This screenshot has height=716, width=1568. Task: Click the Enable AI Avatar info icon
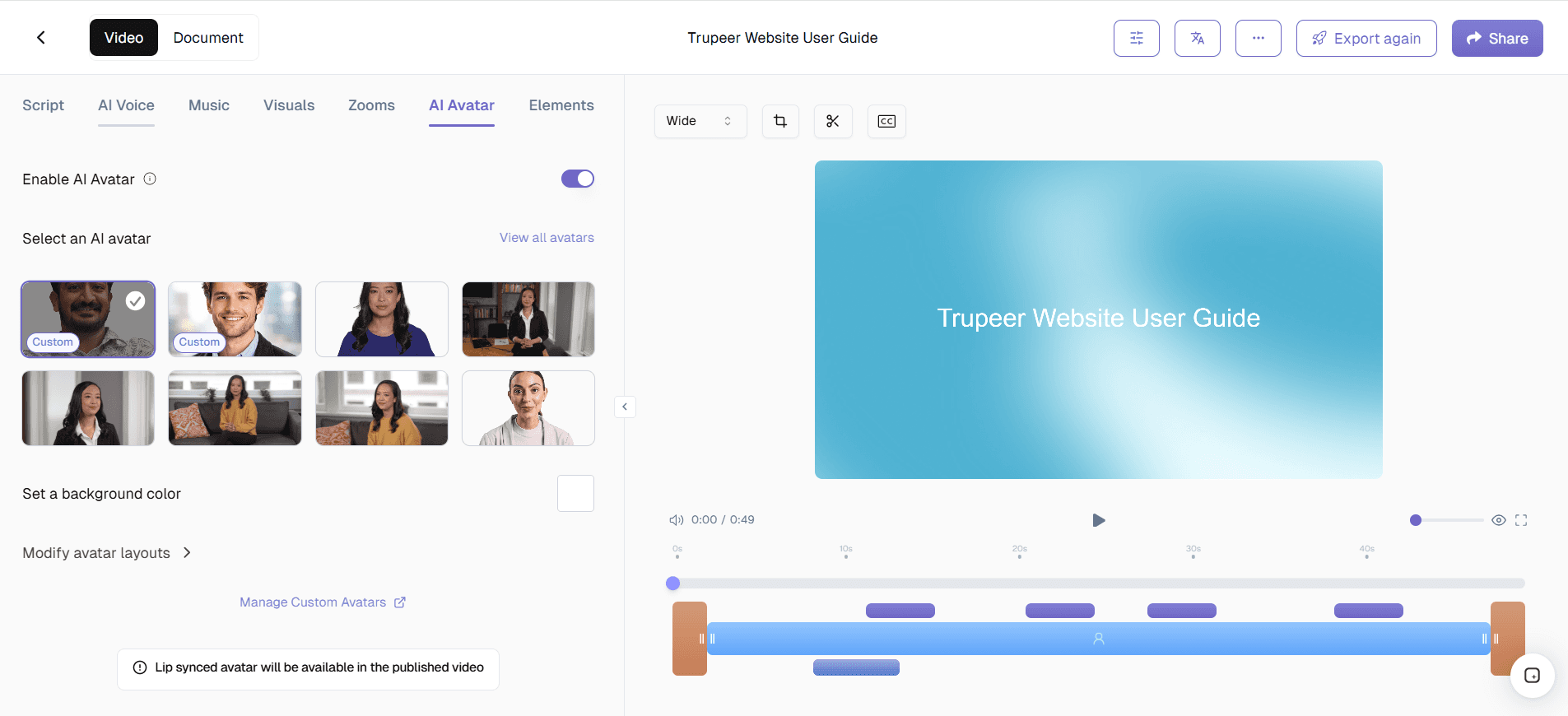pos(150,179)
